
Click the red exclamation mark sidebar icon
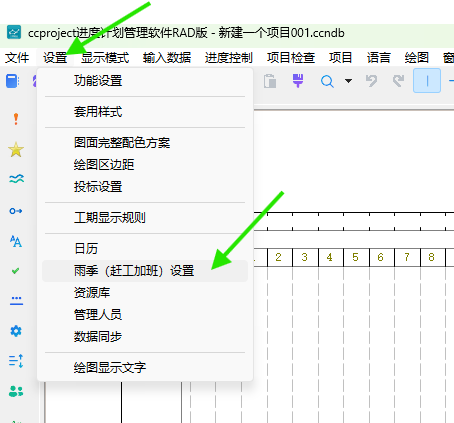(x=16, y=119)
